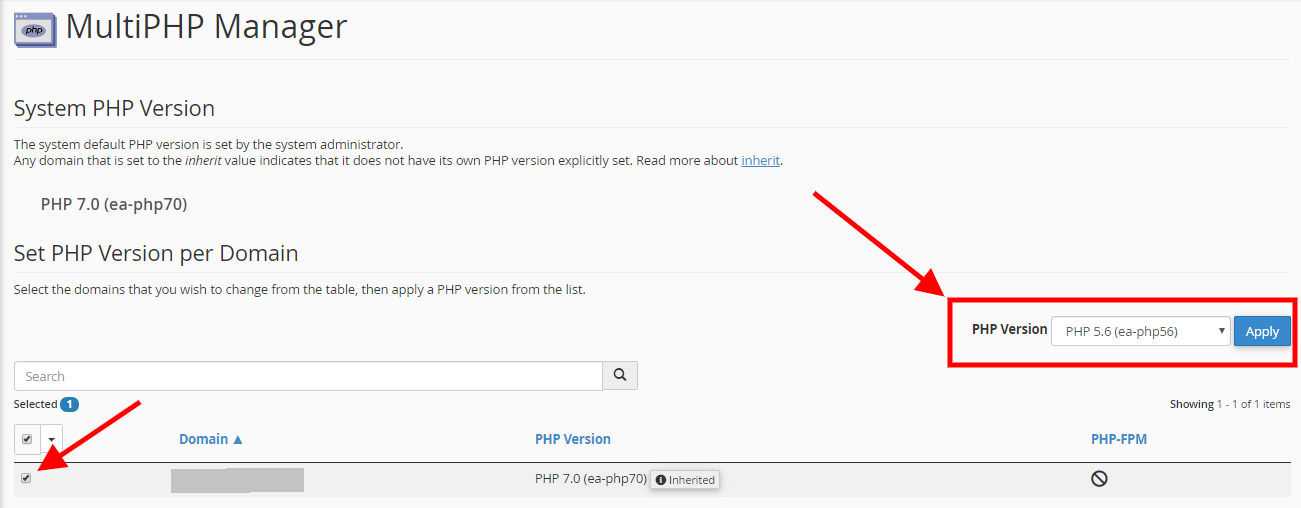
Task: Toggle the select-all checkbox in table header
Action: (x=26, y=439)
